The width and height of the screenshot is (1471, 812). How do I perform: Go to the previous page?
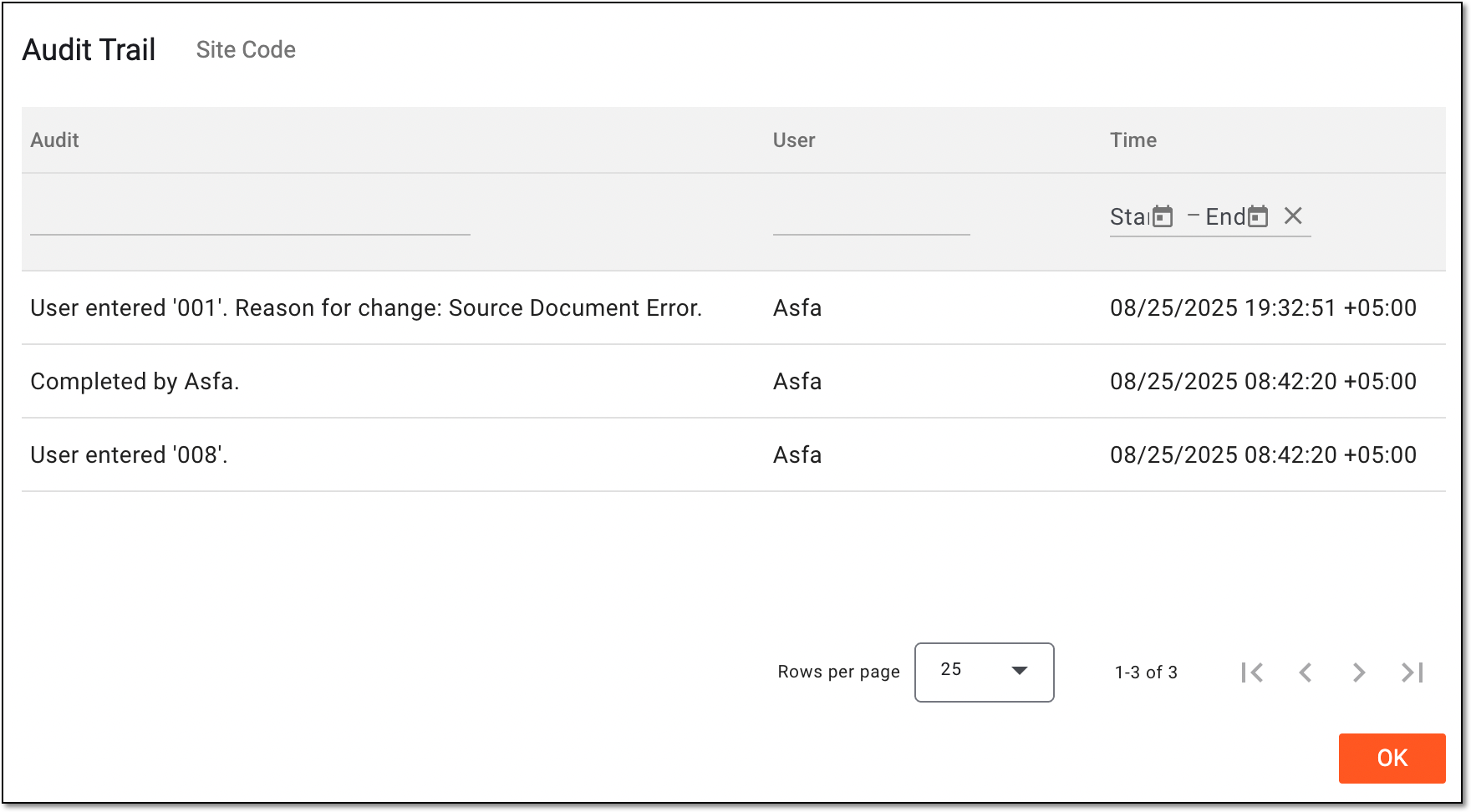pos(1306,672)
